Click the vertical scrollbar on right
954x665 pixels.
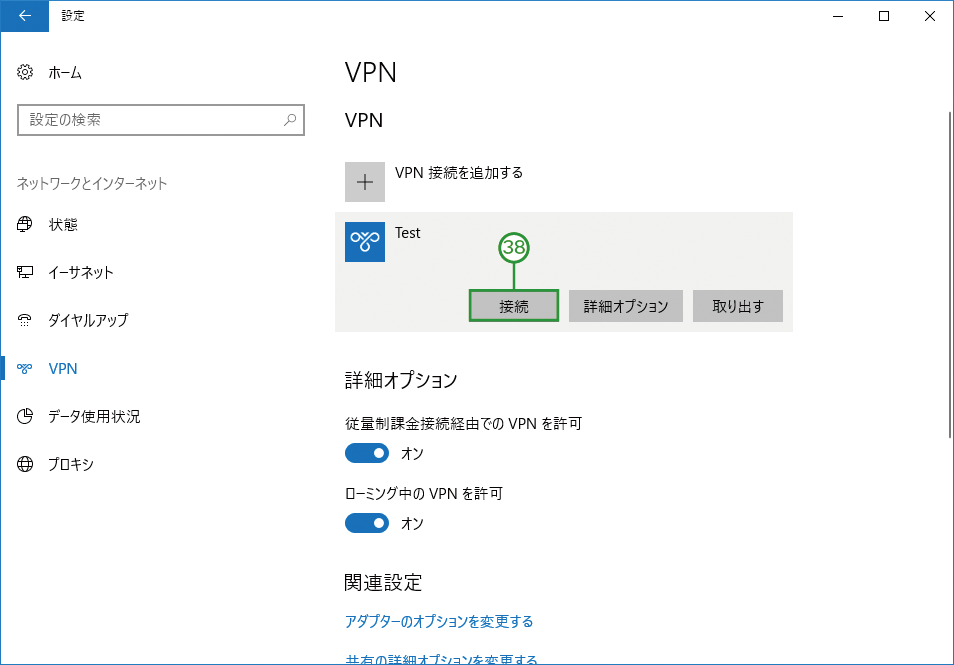click(x=950, y=274)
